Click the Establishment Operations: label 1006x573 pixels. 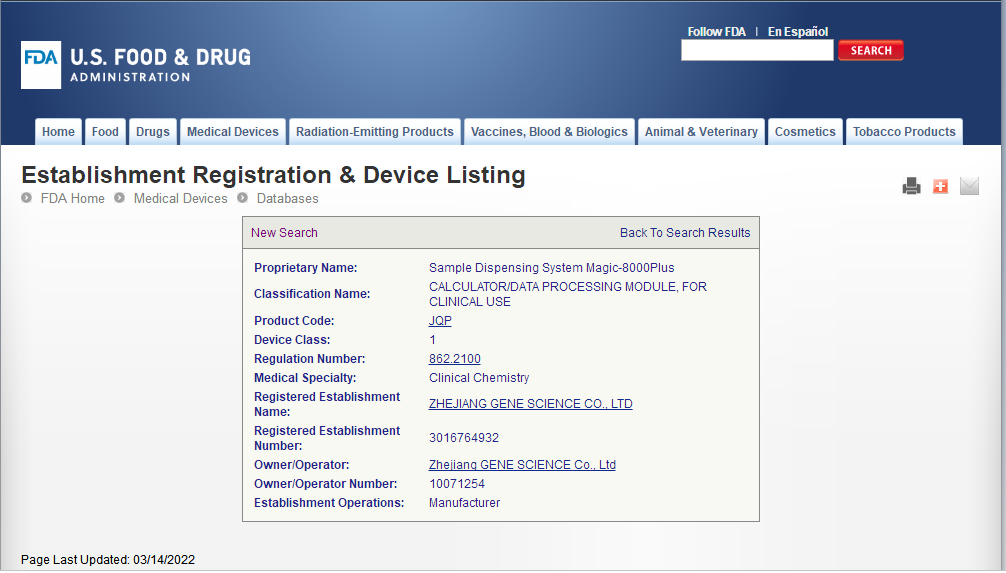pos(329,503)
